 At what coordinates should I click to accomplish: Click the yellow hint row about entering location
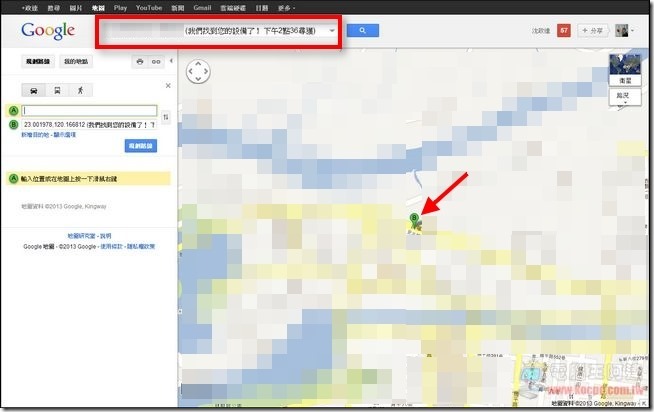pos(88,178)
